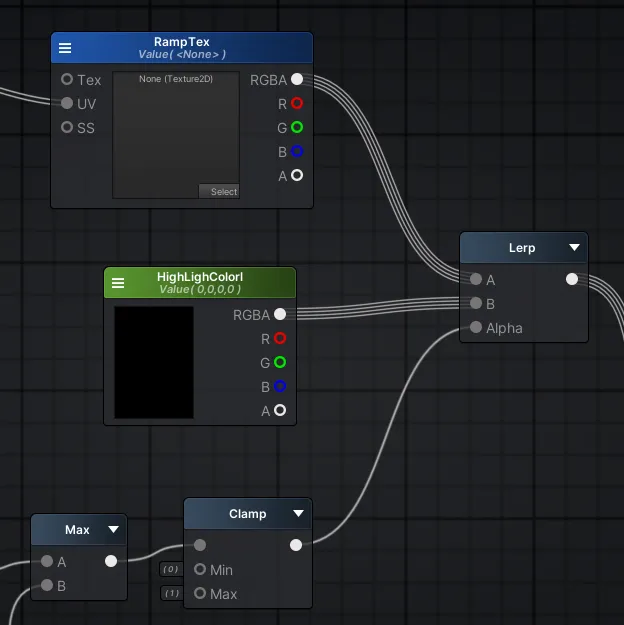Open the HighLighColorI node hamburger menu
The image size is (624, 625).
click(118, 283)
